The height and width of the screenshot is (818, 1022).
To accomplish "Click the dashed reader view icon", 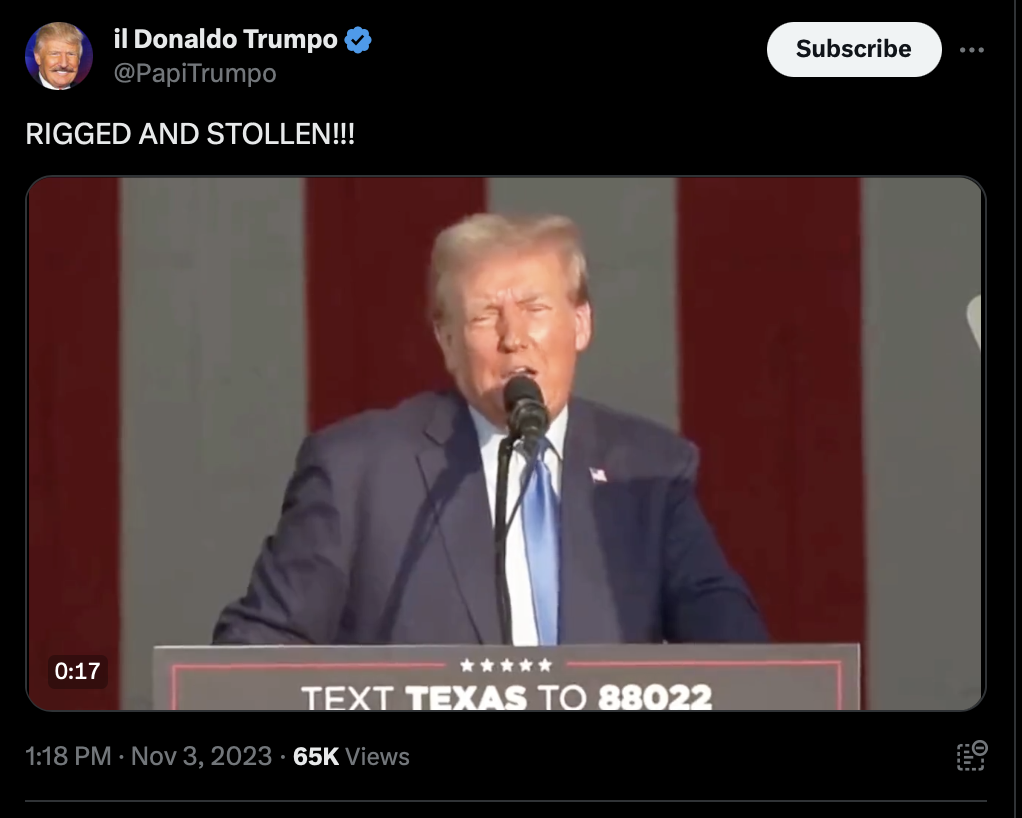I will coord(971,756).
